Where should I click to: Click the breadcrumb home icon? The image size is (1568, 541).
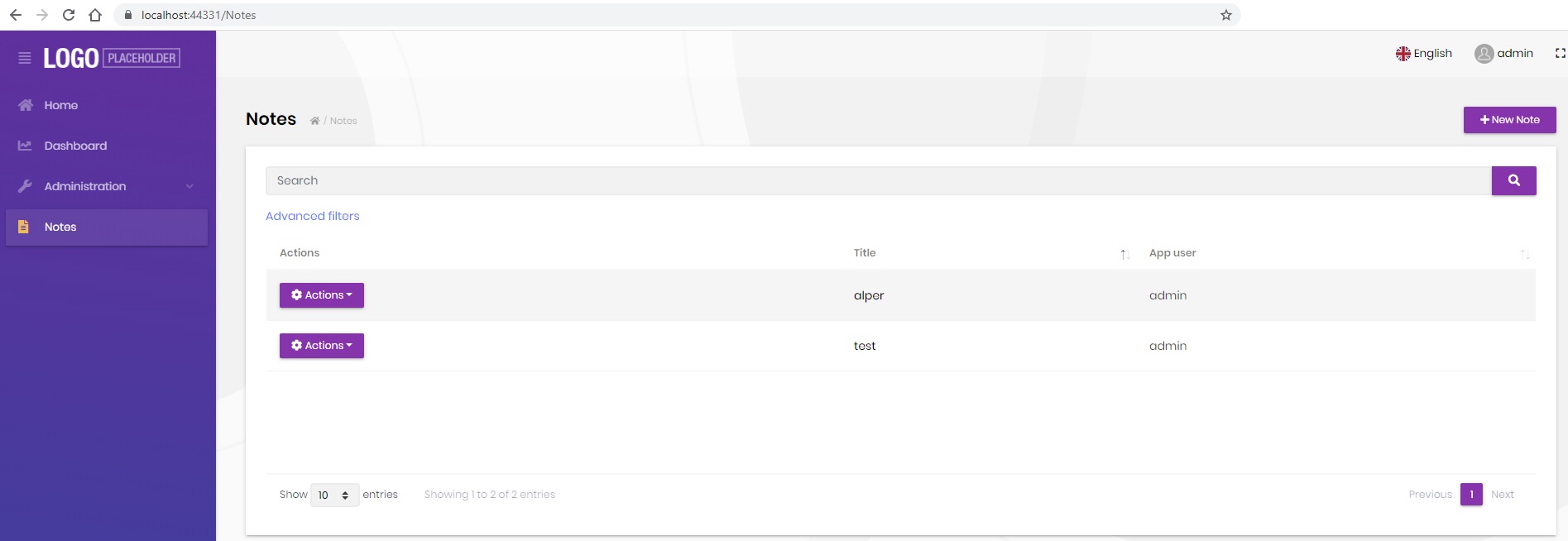[x=314, y=121]
